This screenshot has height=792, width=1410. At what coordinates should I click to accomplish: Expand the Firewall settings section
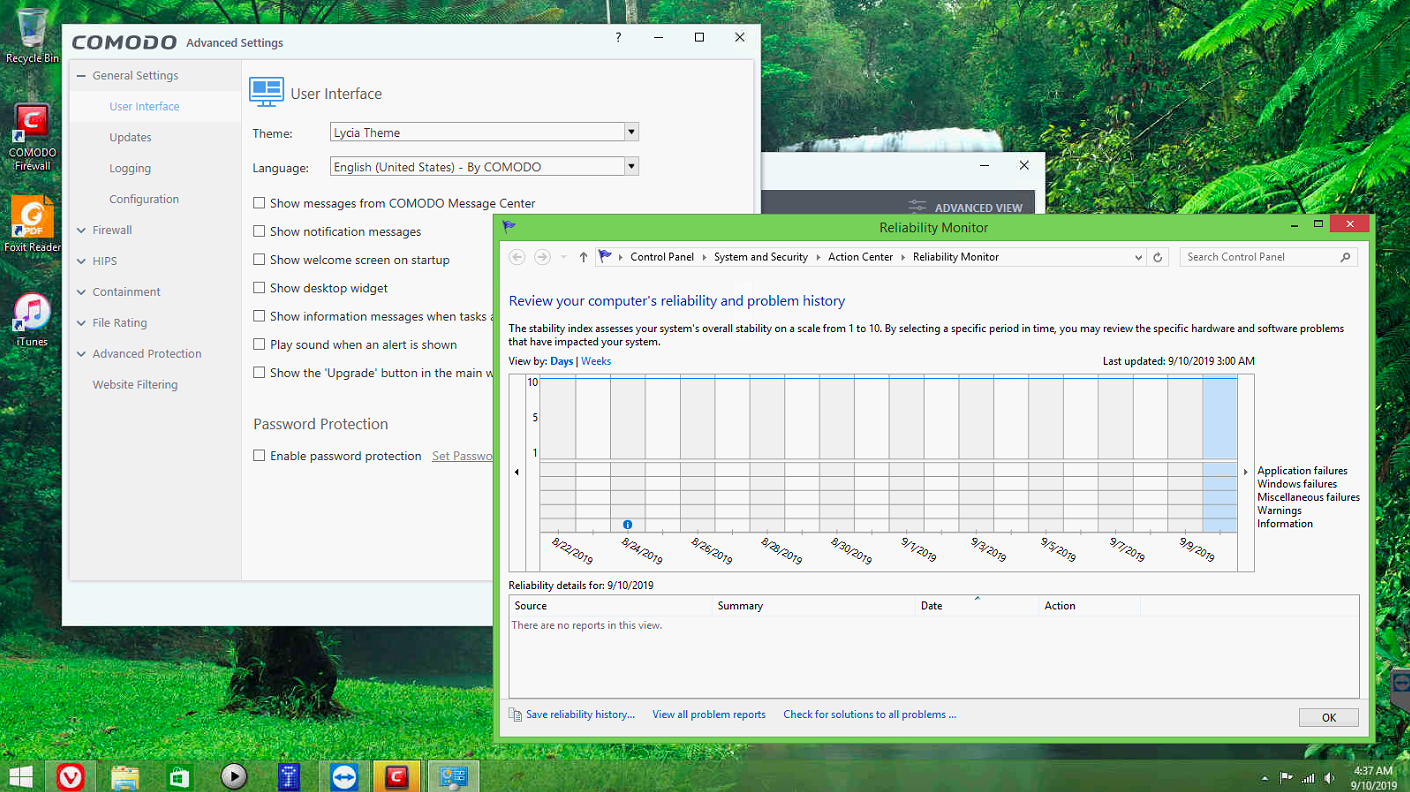click(x=112, y=230)
